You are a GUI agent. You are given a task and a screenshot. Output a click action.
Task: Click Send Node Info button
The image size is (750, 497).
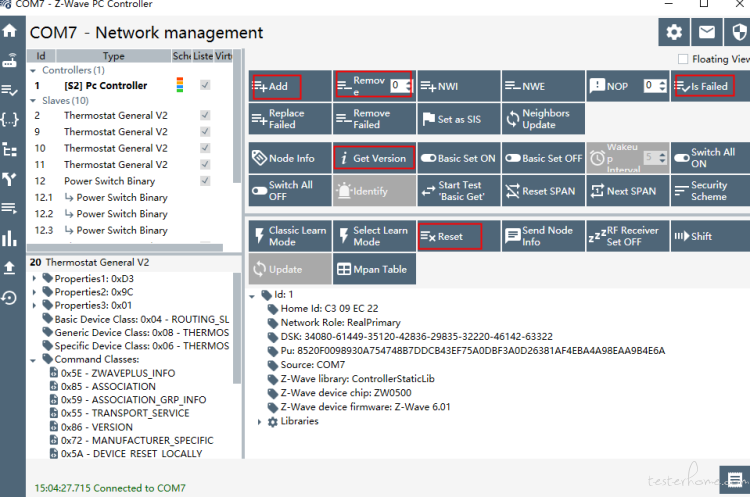pos(543,236)
